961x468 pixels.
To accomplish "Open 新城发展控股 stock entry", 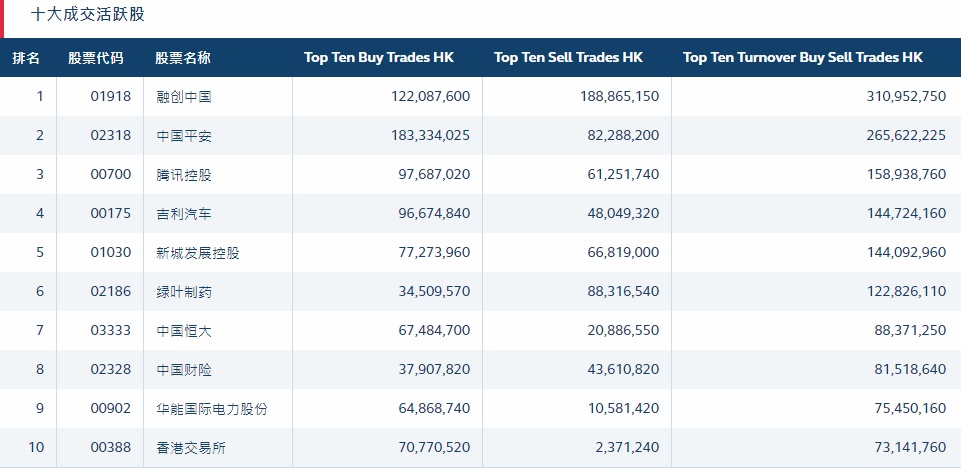I will click(198, 253).
